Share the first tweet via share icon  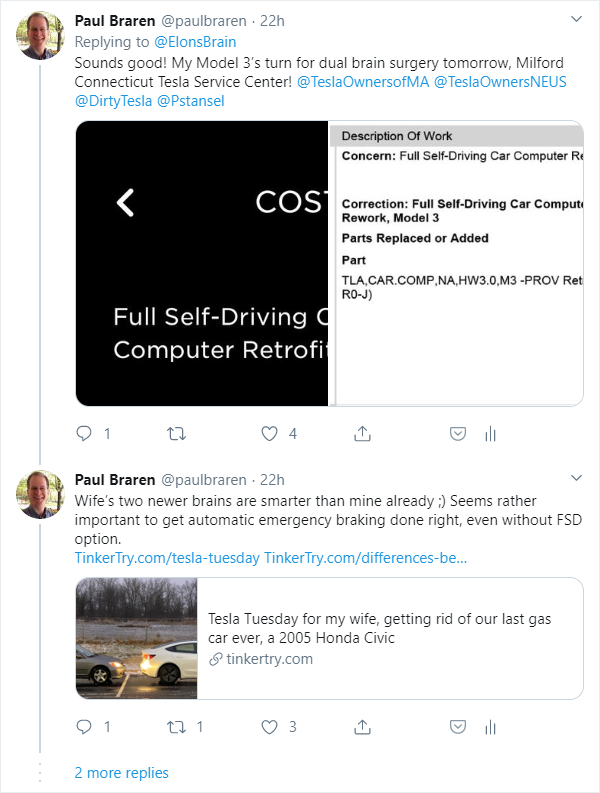tap(362, 433)
